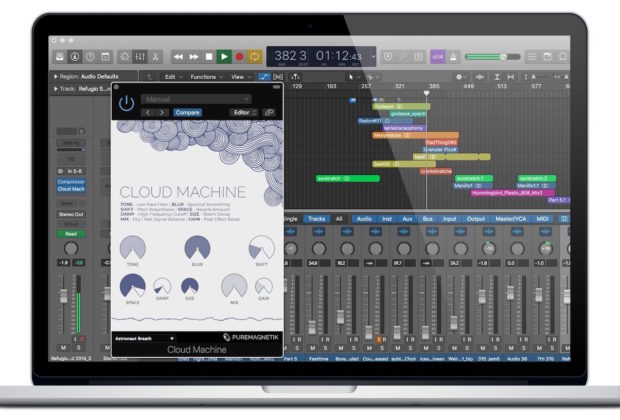Toggle the Metronome icon

pos(453,57)
